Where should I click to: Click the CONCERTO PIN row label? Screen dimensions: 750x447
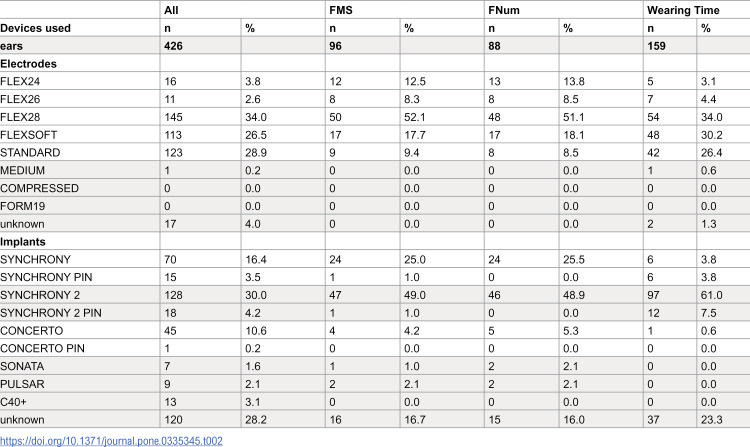point(42,349)
